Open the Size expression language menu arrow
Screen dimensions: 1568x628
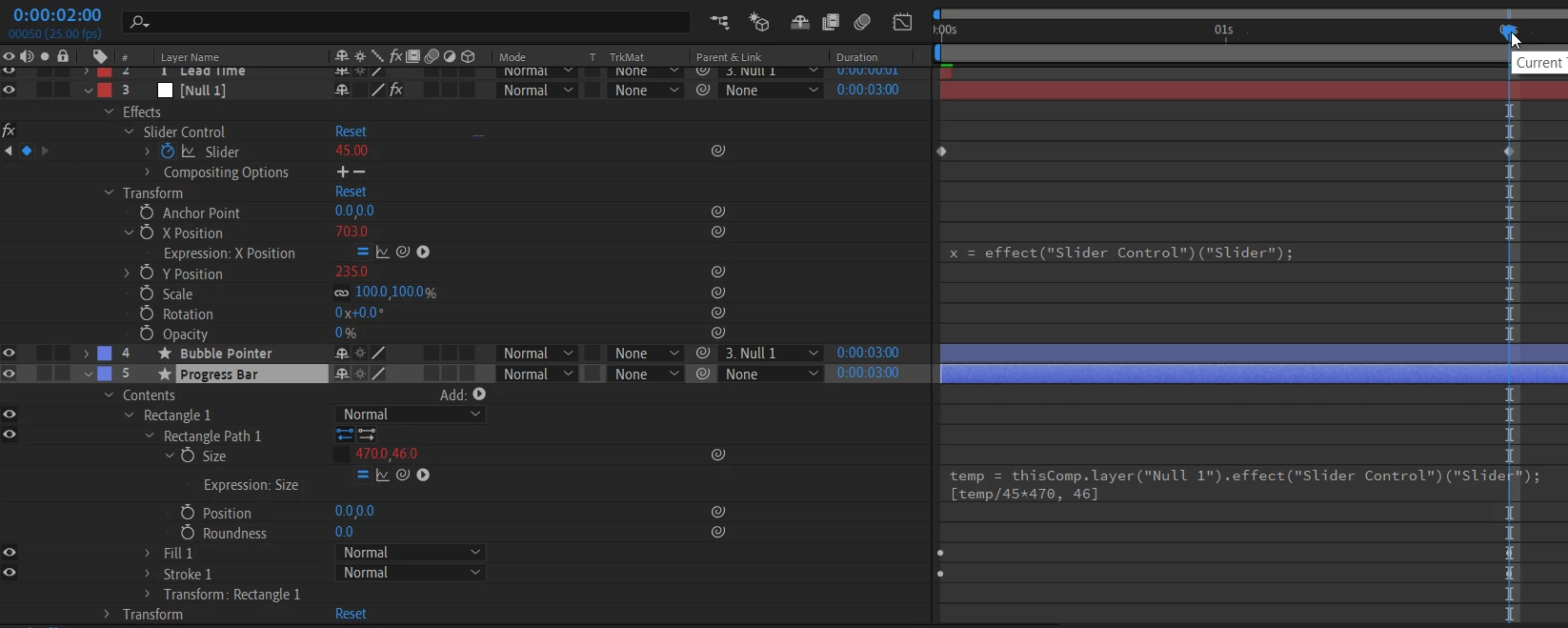pos(423,475)
